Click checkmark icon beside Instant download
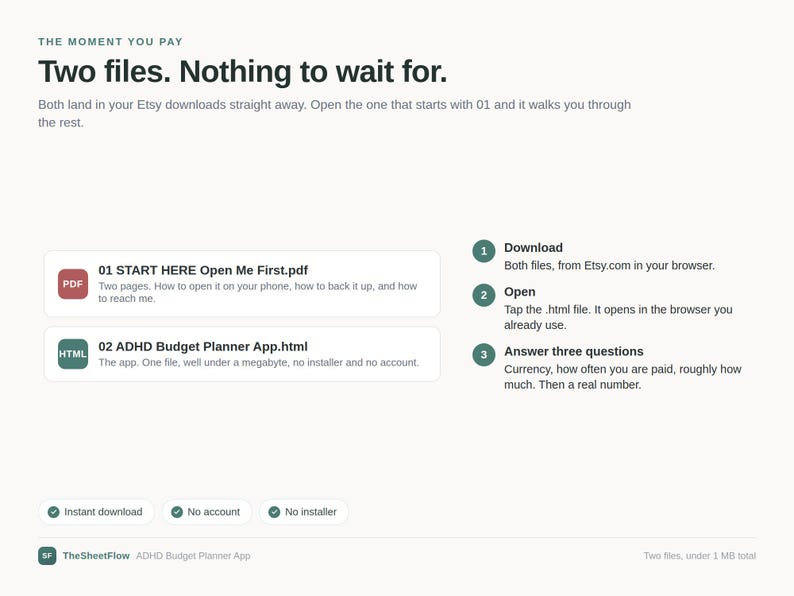The width and height of the screenshot is (794, 596). [54, 512]
